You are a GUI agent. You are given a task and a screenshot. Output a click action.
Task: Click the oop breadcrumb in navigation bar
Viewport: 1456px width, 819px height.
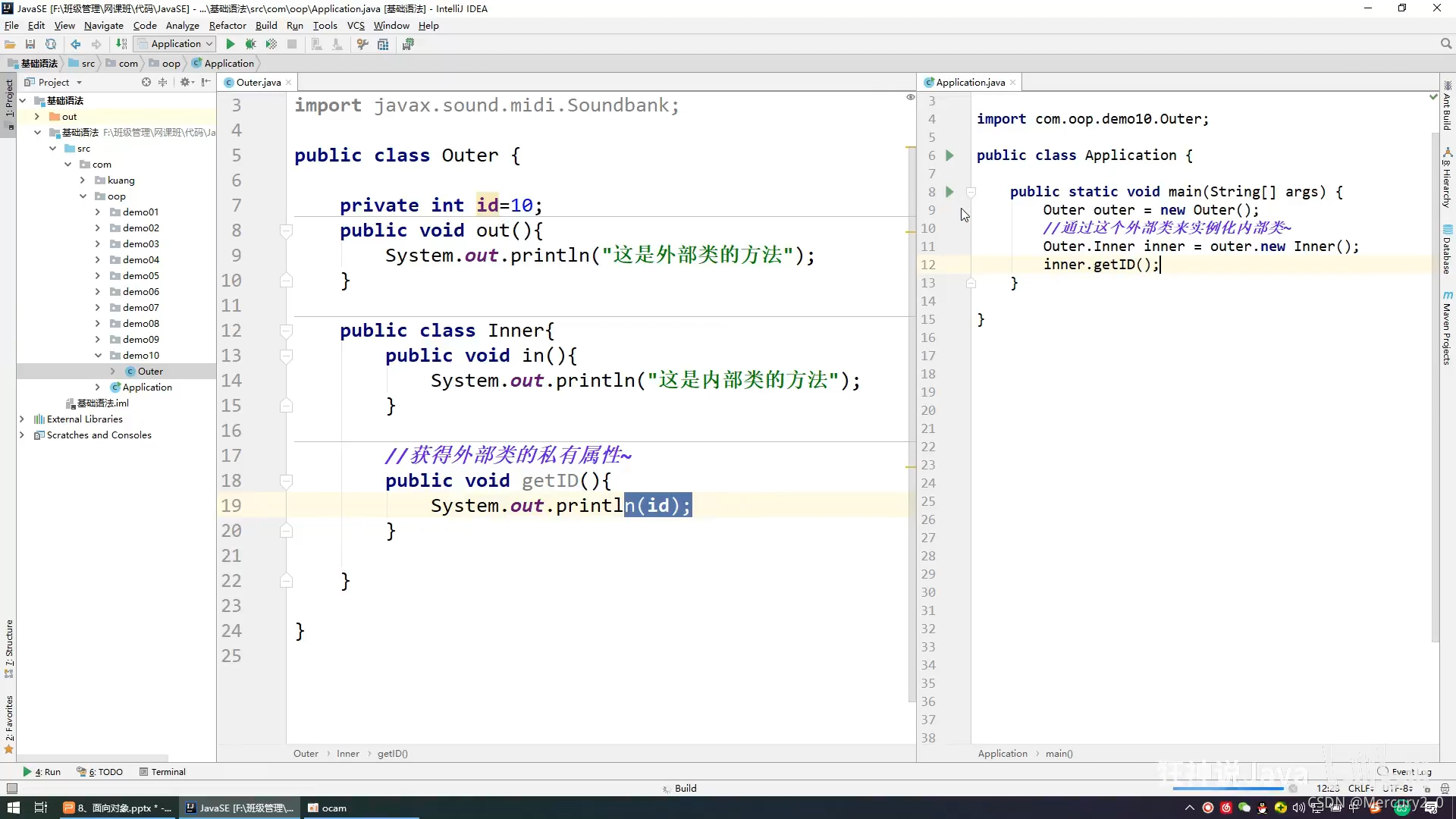pos(165,64)
